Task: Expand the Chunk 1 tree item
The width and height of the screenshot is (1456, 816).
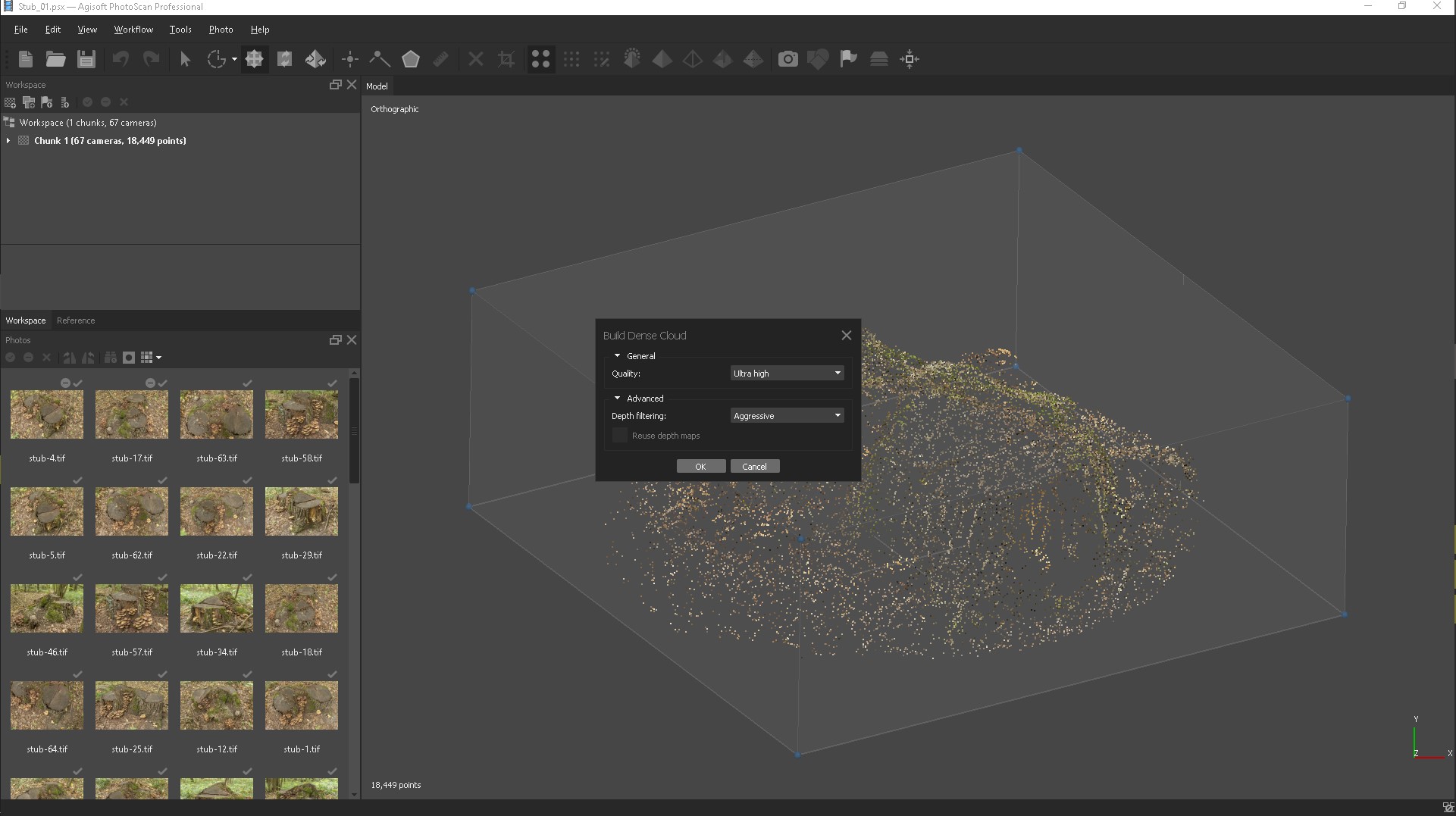Action: pos(8,141)
